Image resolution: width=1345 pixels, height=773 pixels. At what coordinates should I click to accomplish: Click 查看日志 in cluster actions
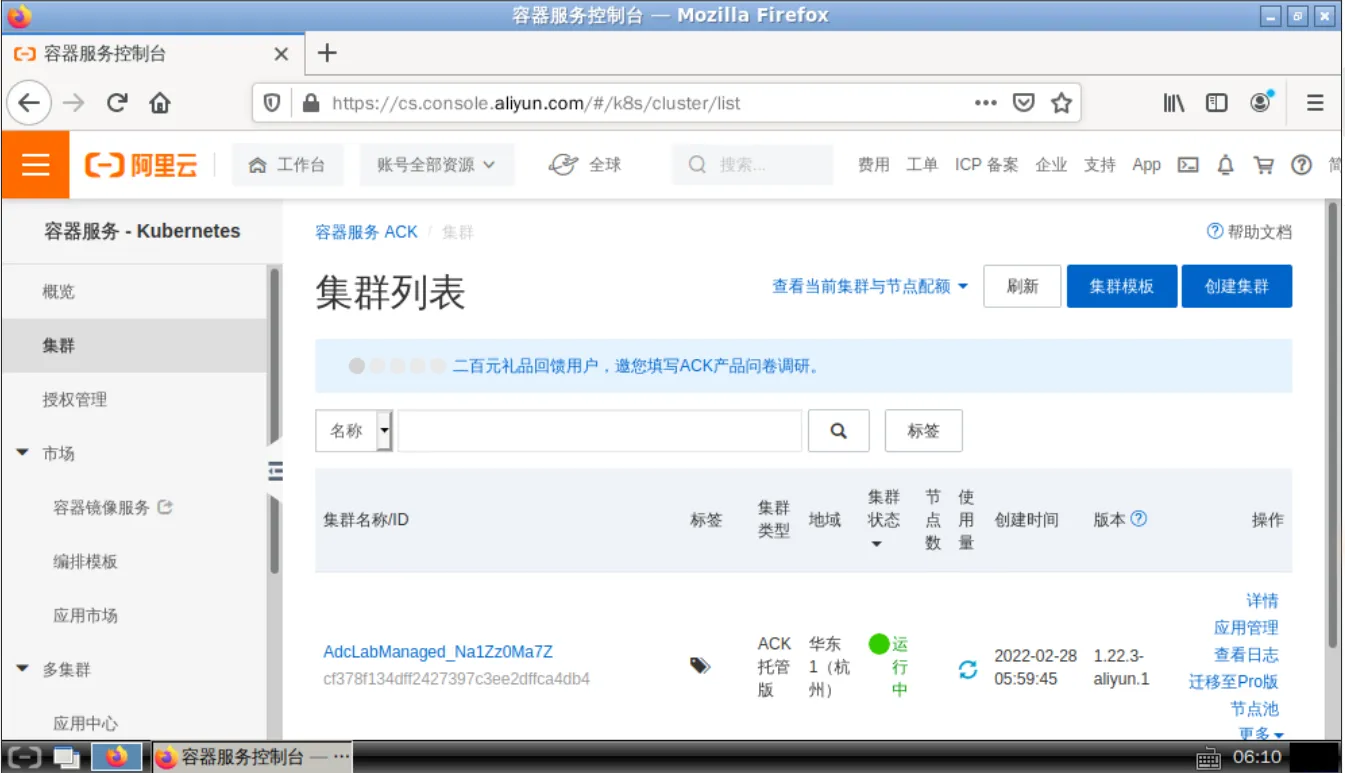(1246, 655)
